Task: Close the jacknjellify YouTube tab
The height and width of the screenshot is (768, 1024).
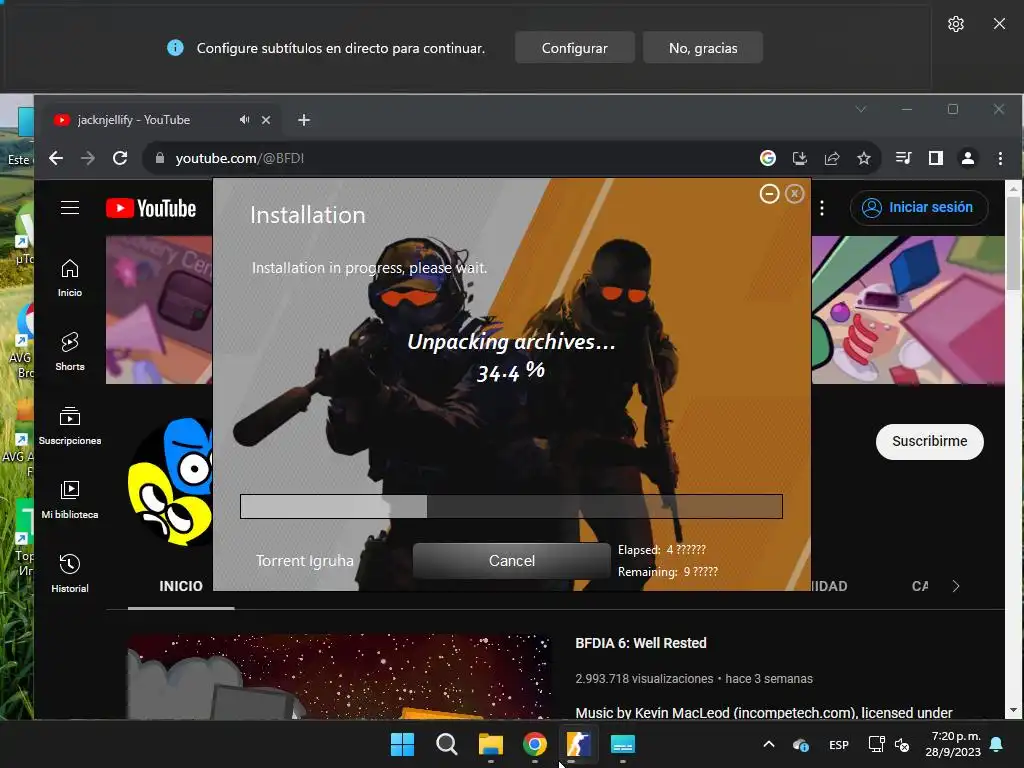Action: coord(266,120)
